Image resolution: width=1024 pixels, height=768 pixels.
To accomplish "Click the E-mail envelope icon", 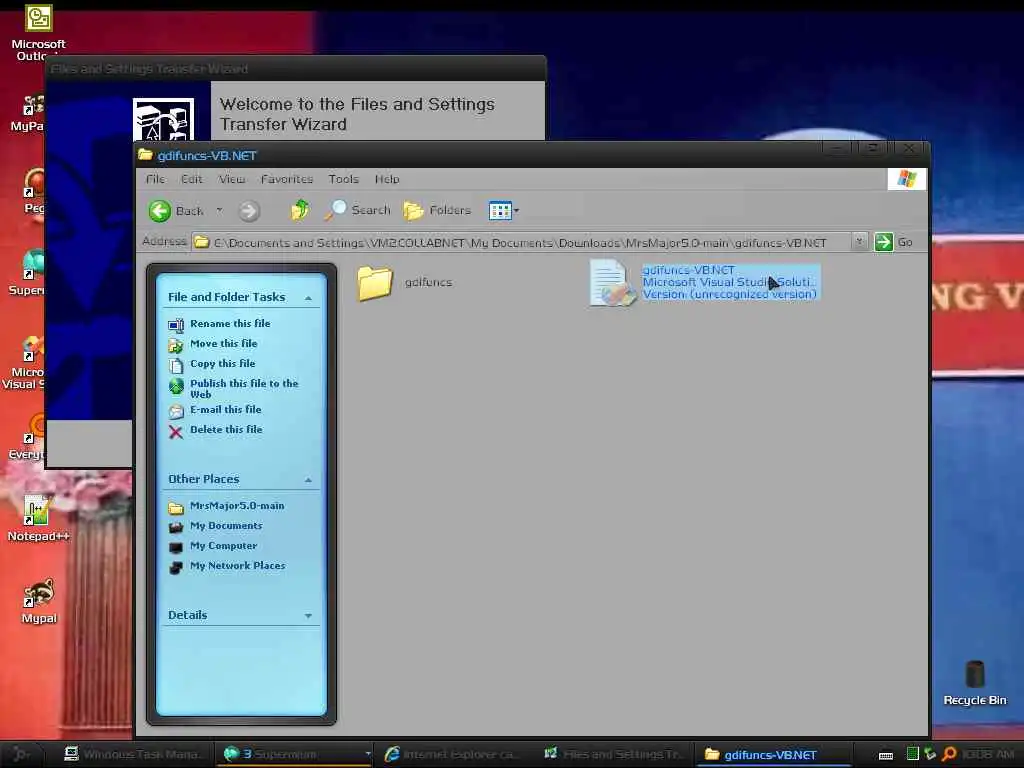I will click(x=176, y=411).
